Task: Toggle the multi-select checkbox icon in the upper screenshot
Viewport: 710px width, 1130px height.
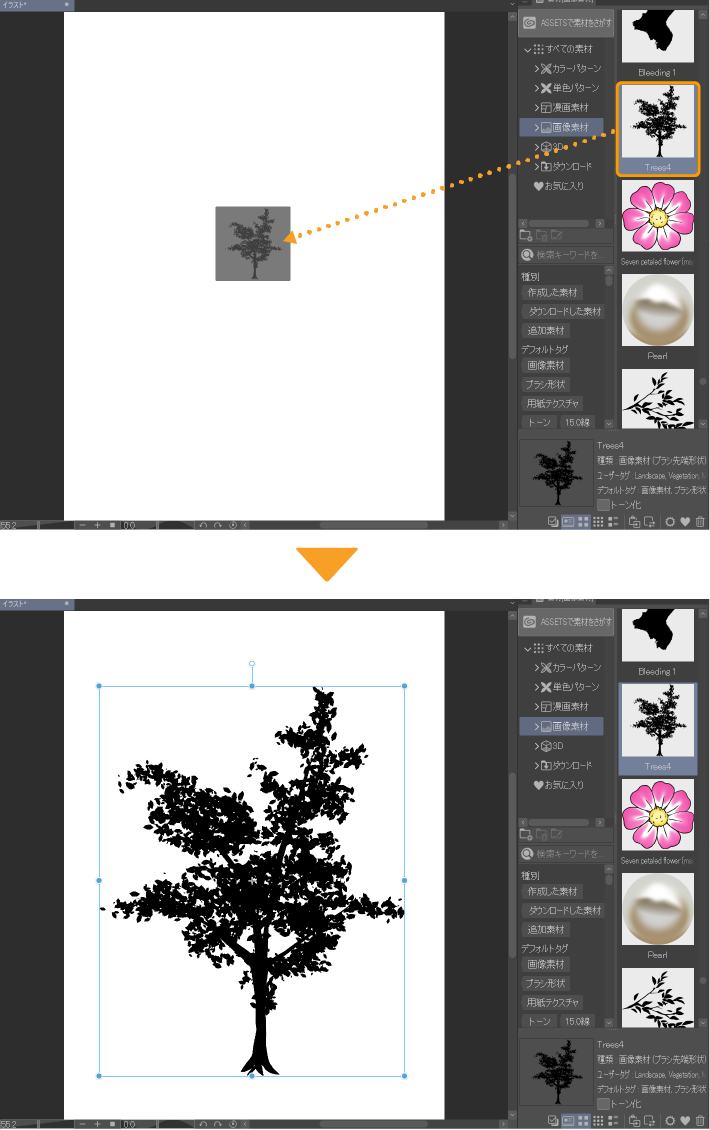Action: 553,522
